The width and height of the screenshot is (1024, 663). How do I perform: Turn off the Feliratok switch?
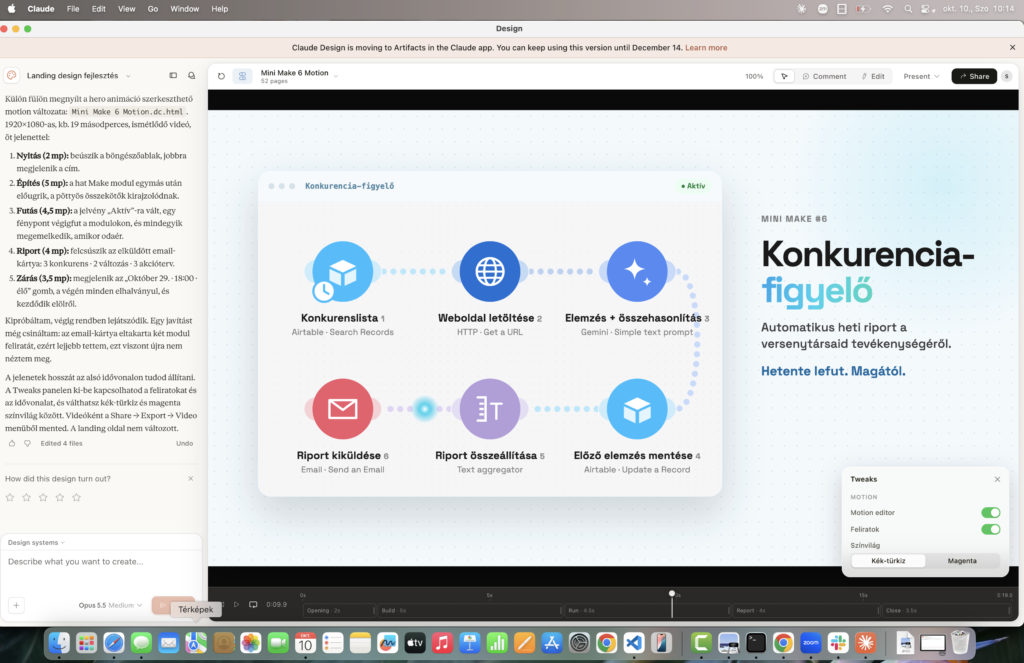[990, 529]
